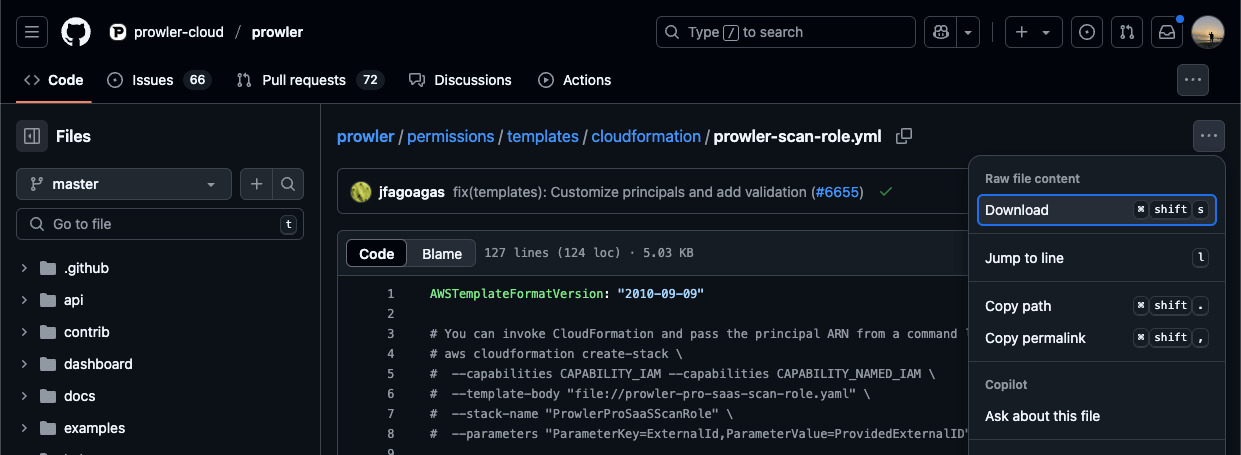Expand the docs folder chevron
Viewport: 1241px width, 455px height.
point(25,396)
